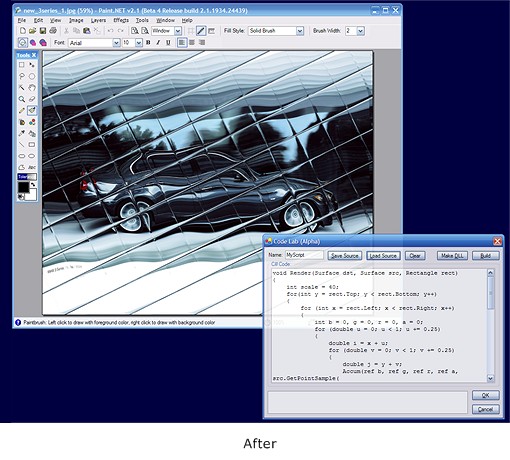Toggle anti-aliasing diagonal line button
This screenshot has height=460, width=510.
pyautogui.click(x=201, y=31)
